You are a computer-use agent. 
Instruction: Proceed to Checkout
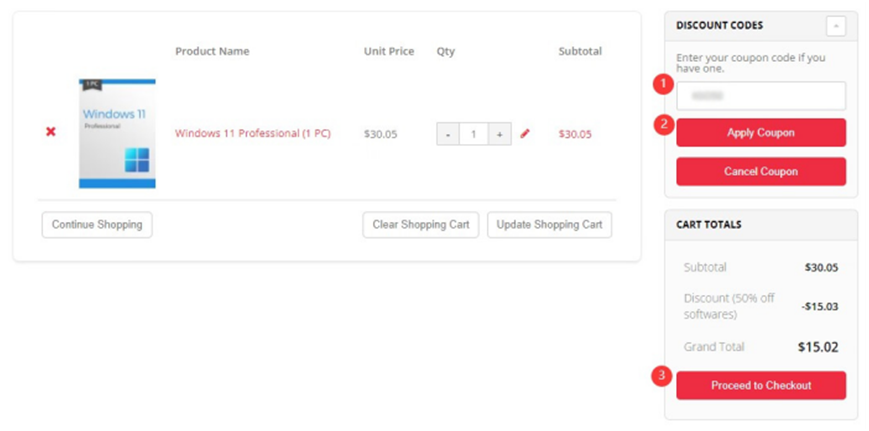pos(761,385)
